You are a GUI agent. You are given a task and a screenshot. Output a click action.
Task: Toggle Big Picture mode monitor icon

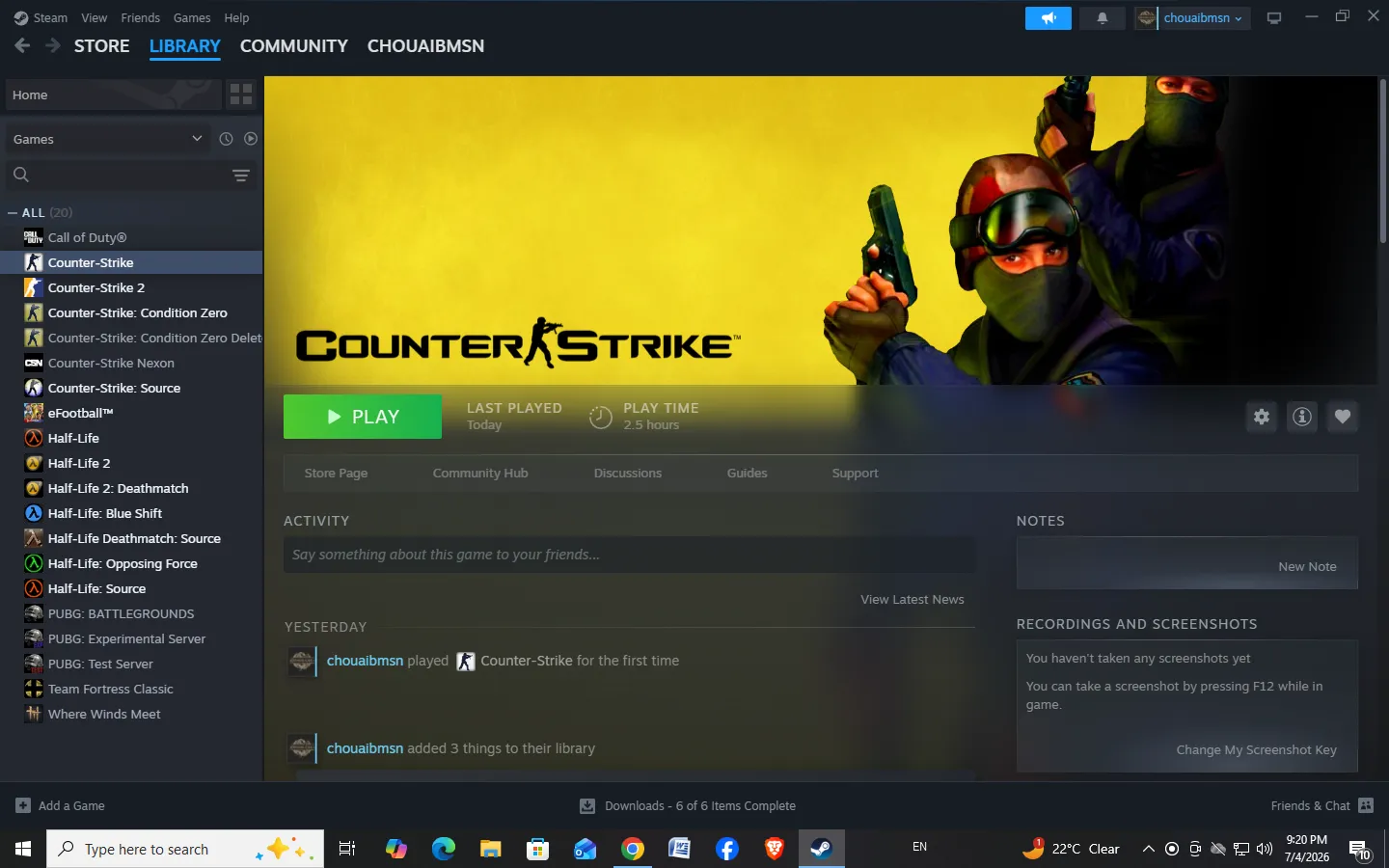1274,18
